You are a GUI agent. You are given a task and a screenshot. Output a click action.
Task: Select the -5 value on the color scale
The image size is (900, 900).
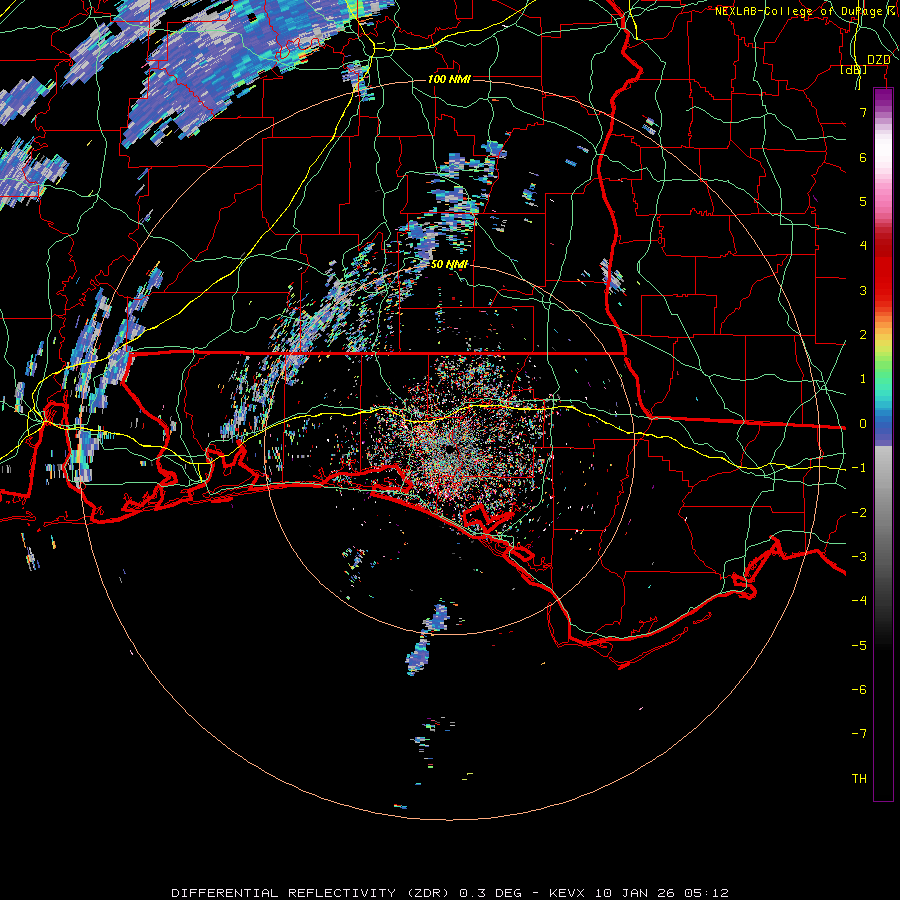[859, 646]
